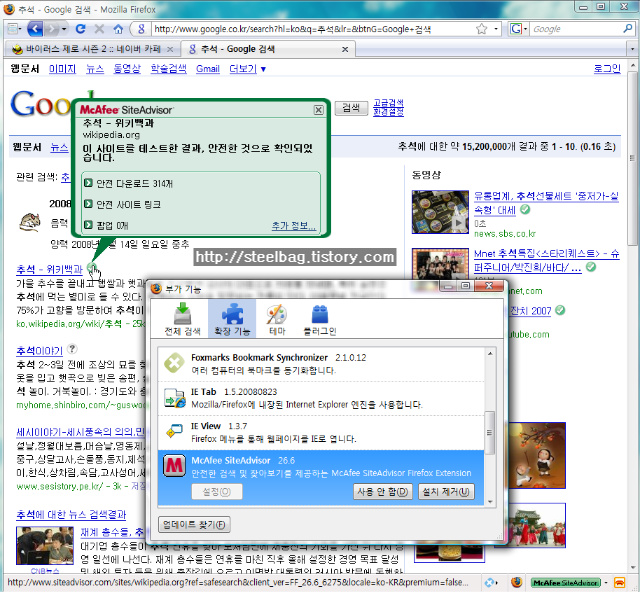640x592 pixels.
Task: Click the Google search box in toolbar
Action: pyautogui.click(x=576, y=29)
